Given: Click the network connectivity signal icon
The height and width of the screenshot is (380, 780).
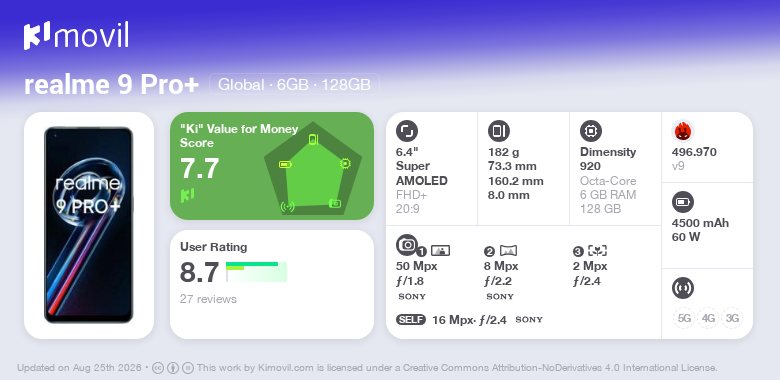Looking at the screenshot, I should coord(683,288).
